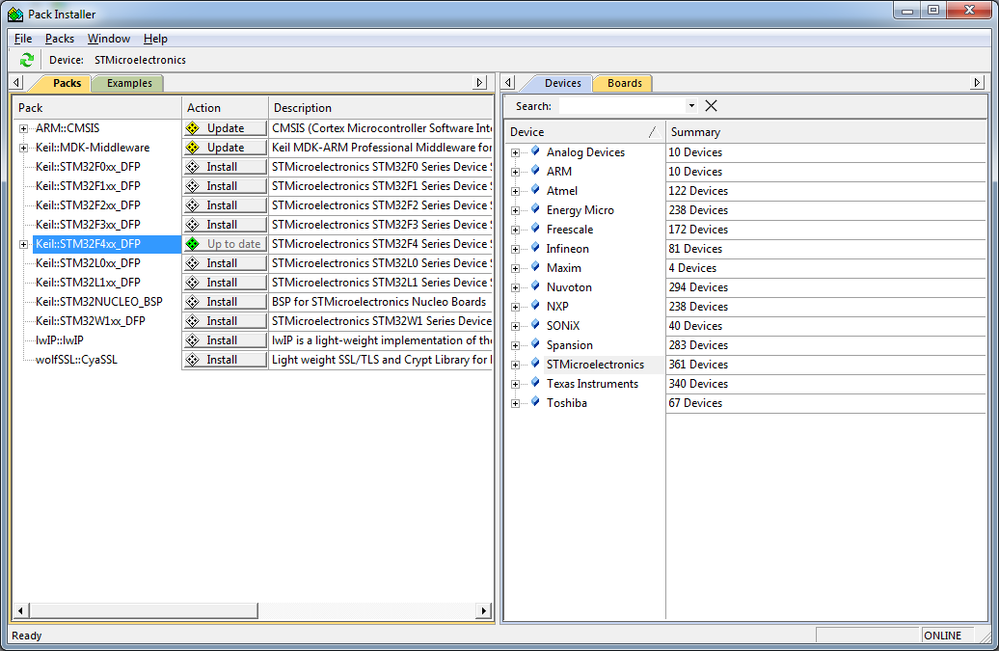Click the blue device icon beside Spansion

click(x=535, y=345)
